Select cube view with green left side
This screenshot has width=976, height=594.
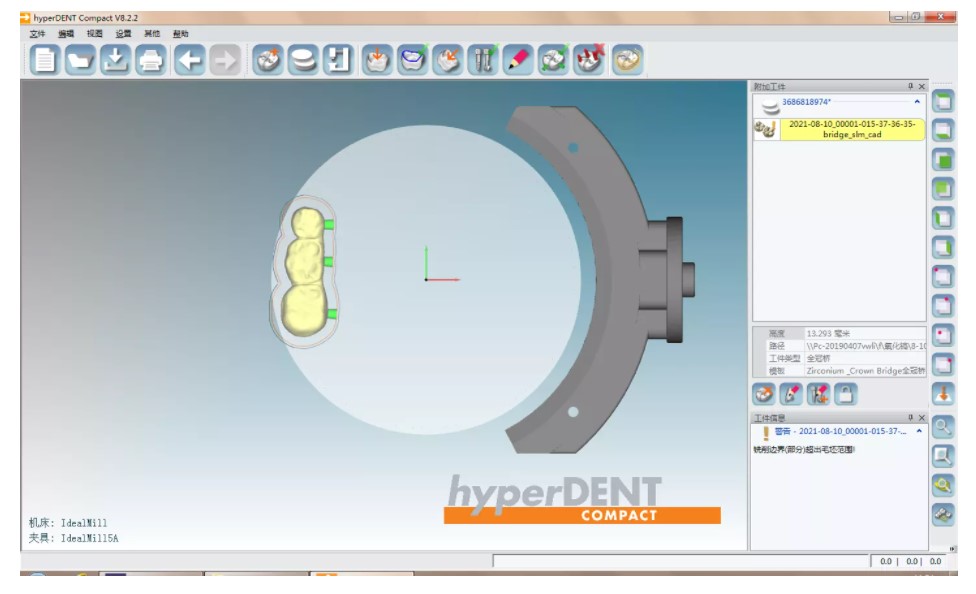click(x=943, y=218)
